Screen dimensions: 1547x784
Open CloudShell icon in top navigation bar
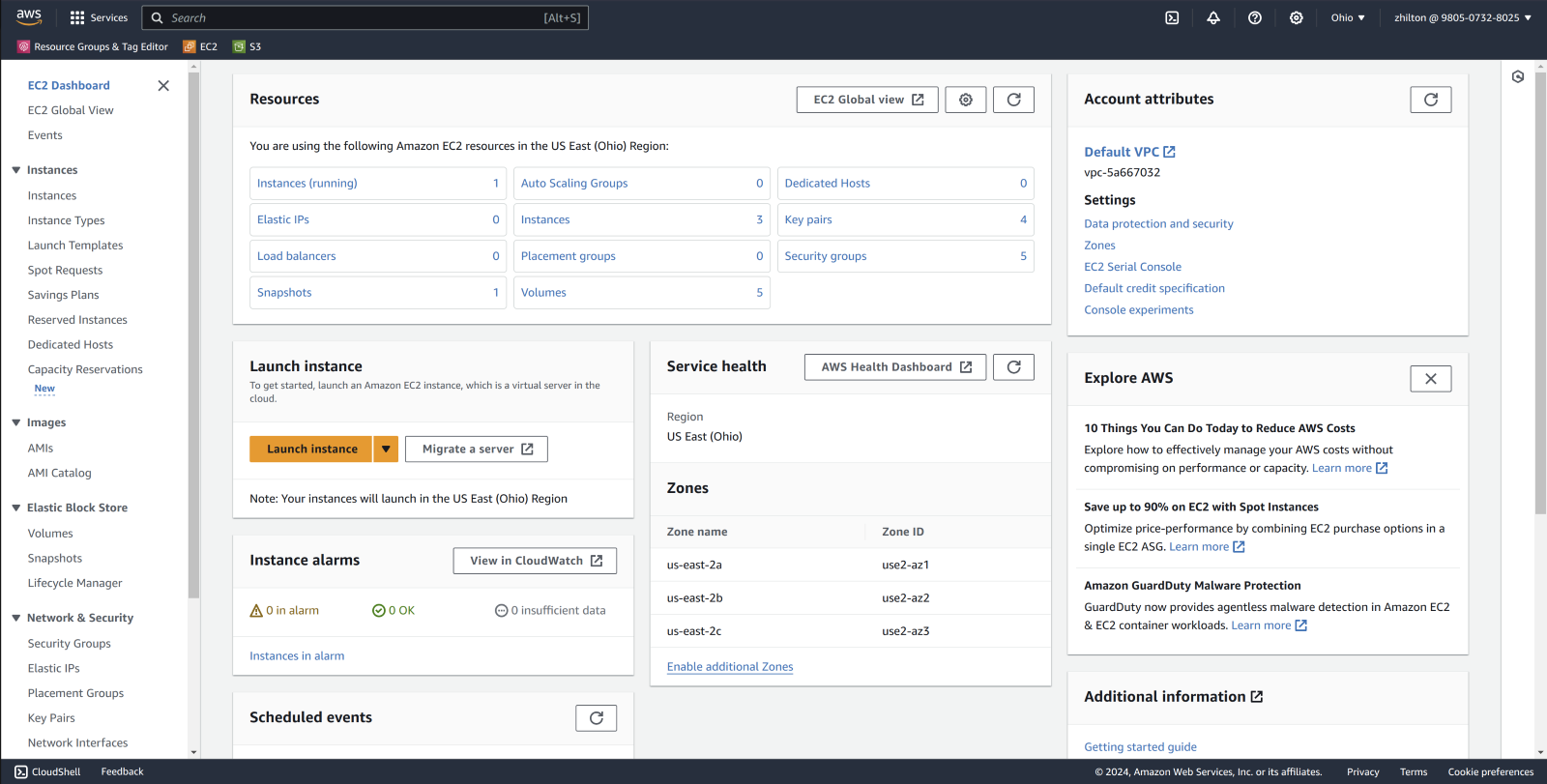tap(1172, 17)
